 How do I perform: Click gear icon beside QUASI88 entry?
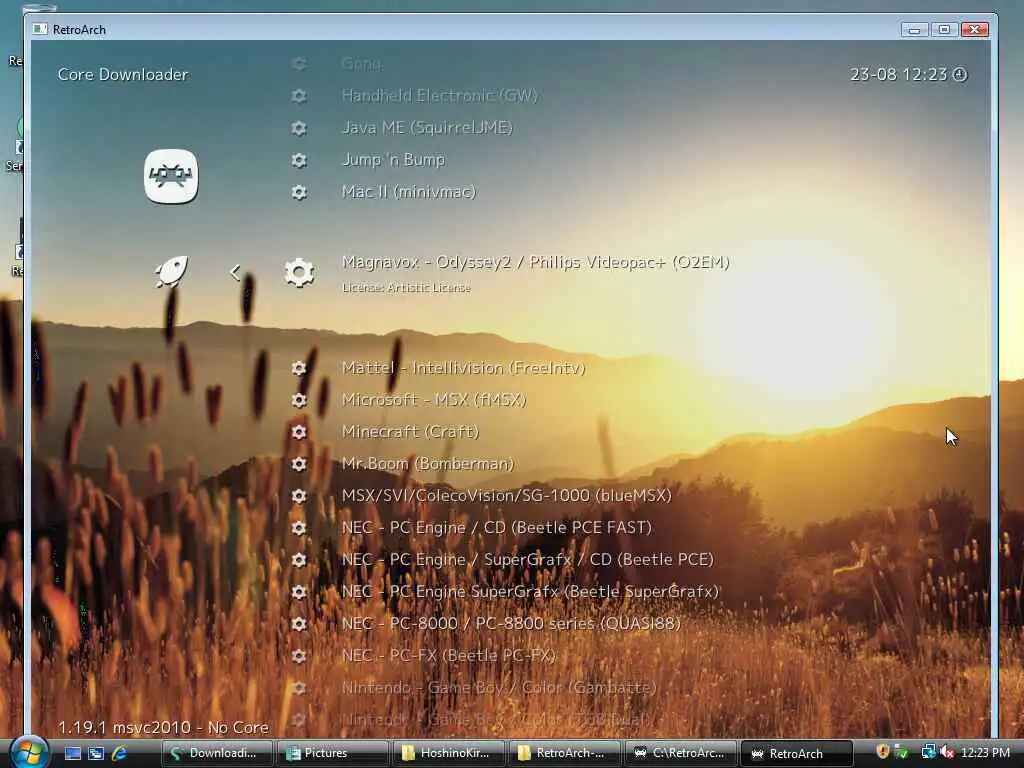299,624
